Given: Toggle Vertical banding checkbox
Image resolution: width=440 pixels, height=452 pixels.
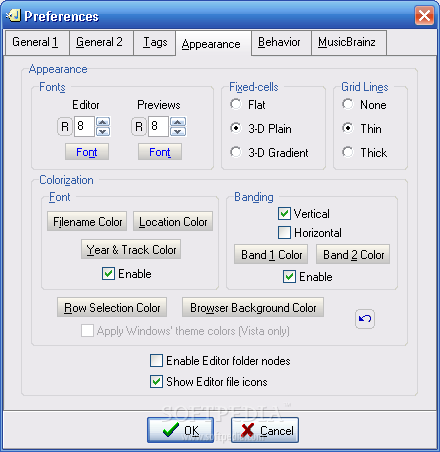Looking at the screenshot, I should coord(284,214).
